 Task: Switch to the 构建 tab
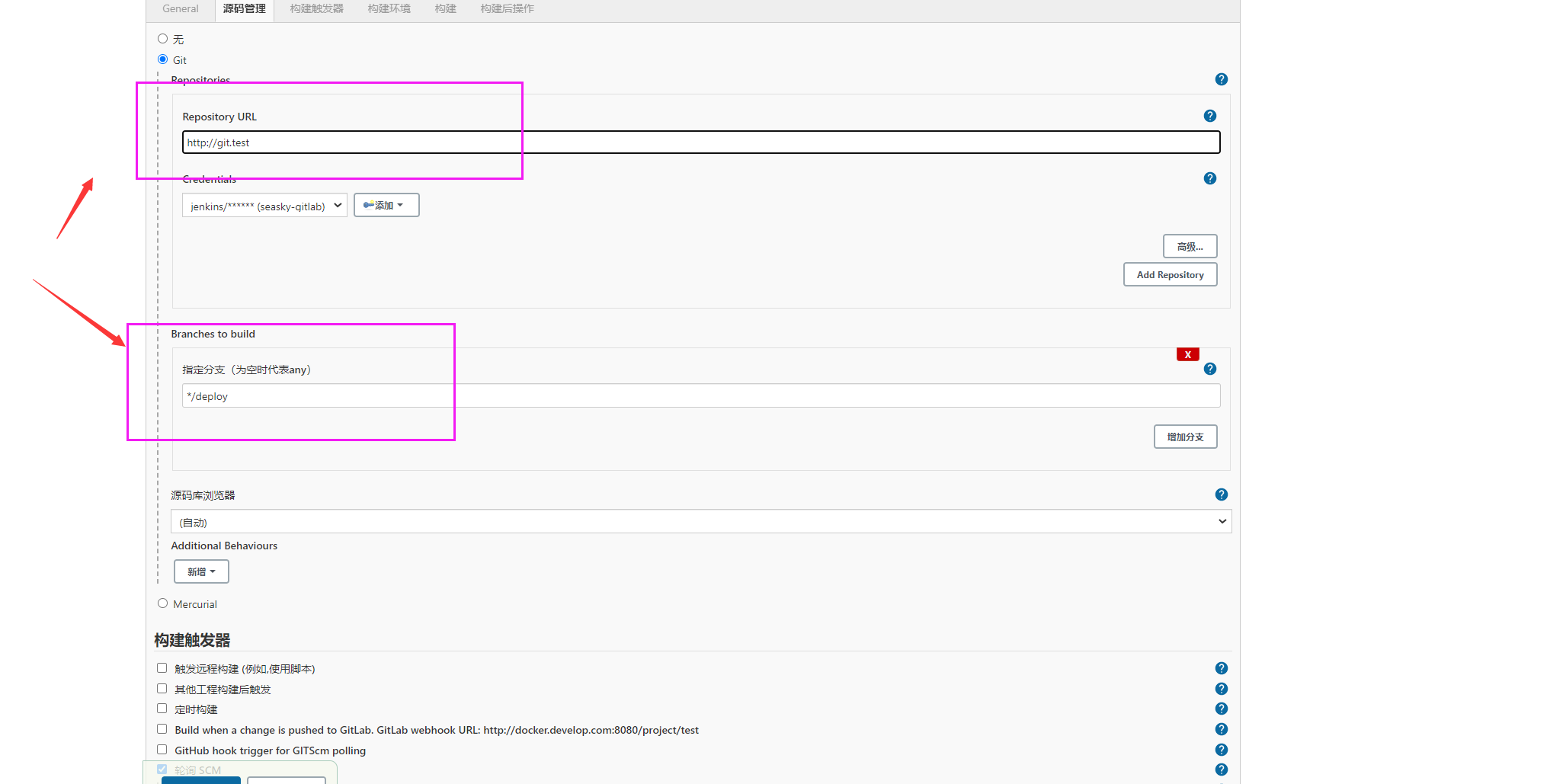click(x=446, y=9)
